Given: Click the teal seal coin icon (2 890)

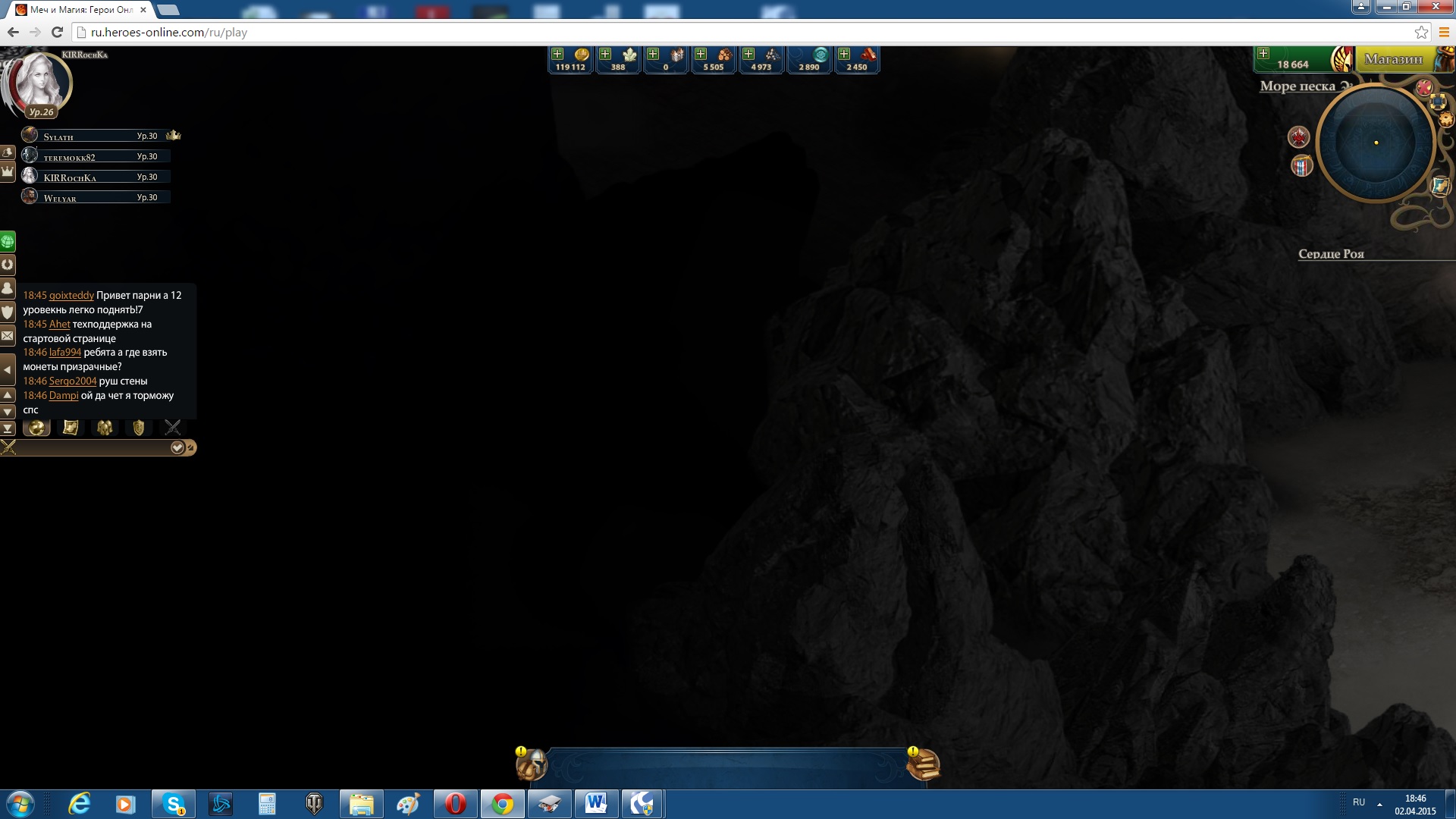Looking at the screenshot, I should click(x=821, y=55).
